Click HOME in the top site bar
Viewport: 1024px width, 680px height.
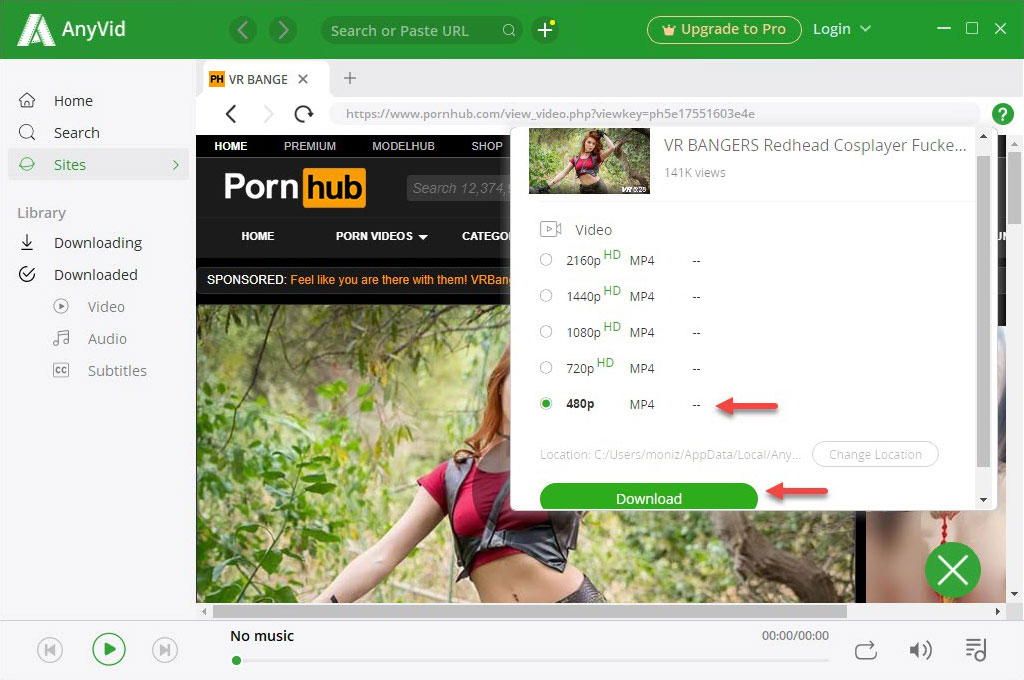point(231,146)
